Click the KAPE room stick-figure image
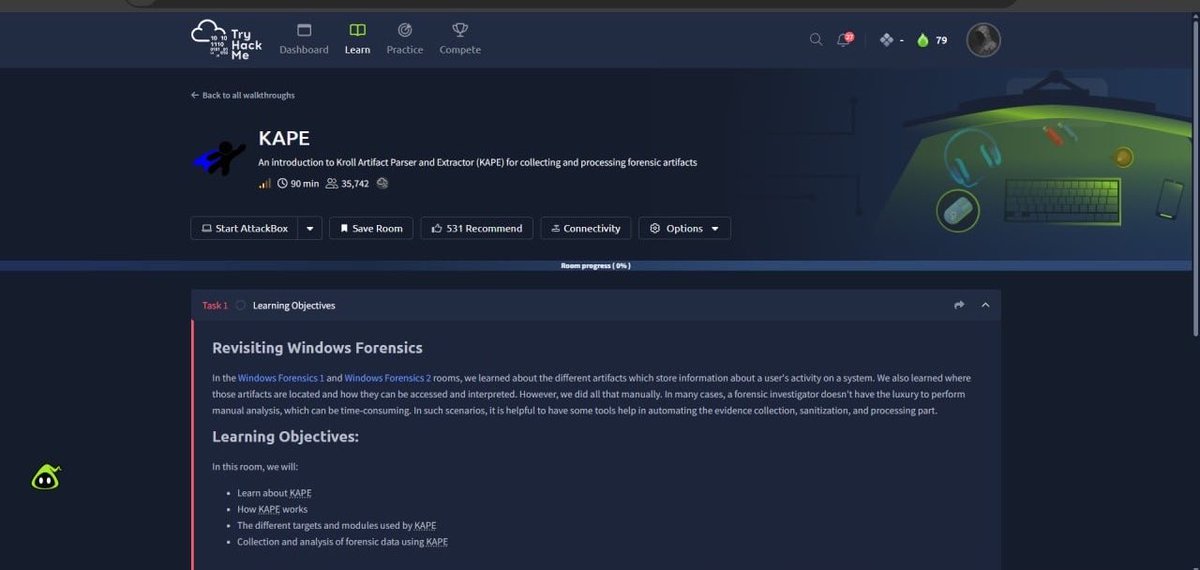 tap(219, 157)
